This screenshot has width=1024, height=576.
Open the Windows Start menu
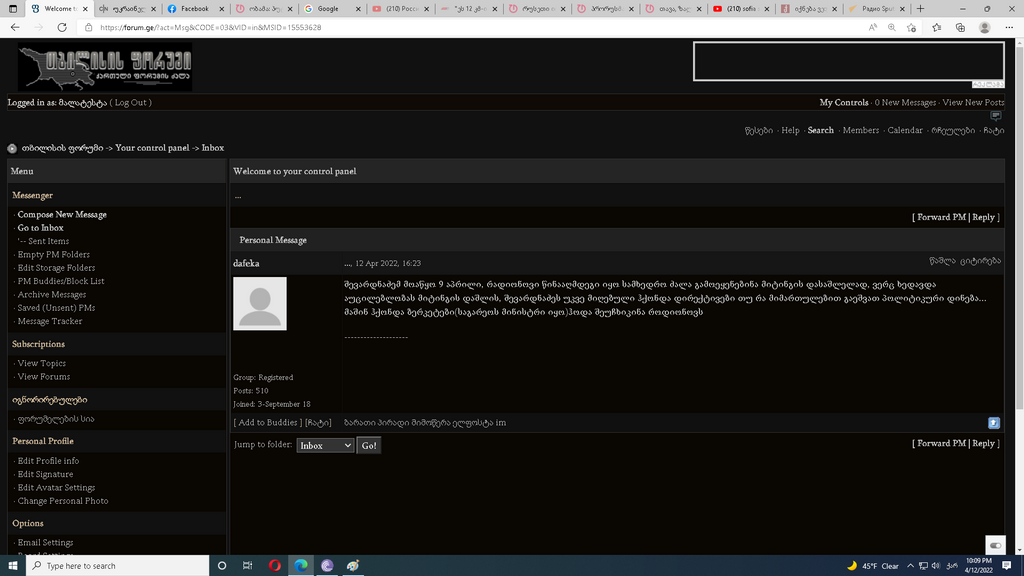12,566
